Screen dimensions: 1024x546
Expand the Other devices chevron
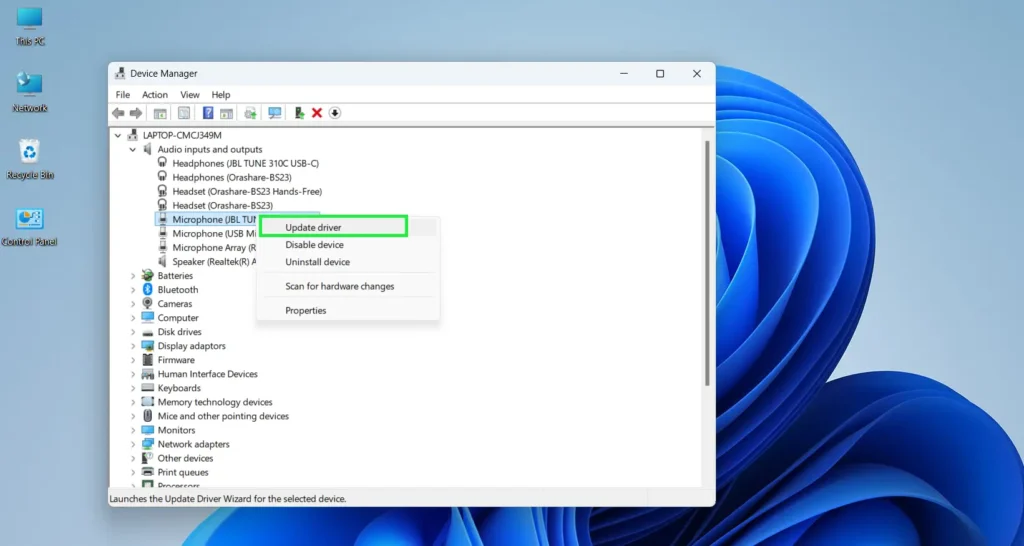pyautogui.click(x=133, y=458)
